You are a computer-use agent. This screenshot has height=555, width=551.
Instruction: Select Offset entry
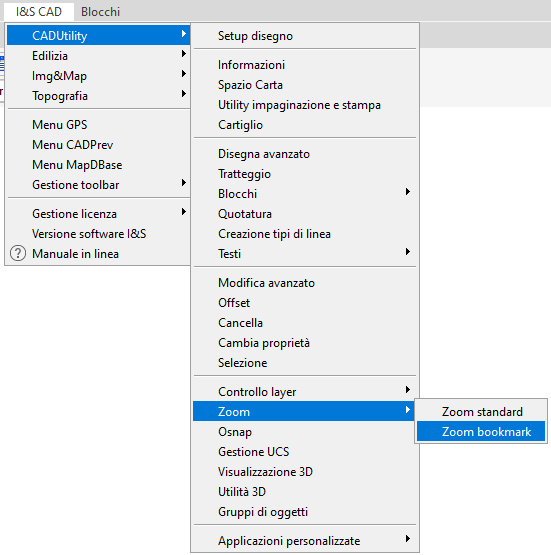tap(304, 303)
